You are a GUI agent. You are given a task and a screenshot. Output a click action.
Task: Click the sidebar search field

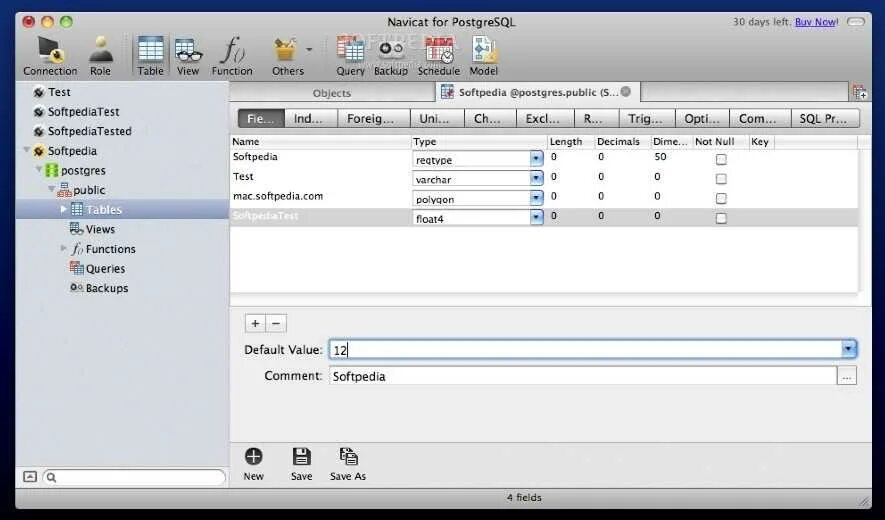click(x=134, y=478)
